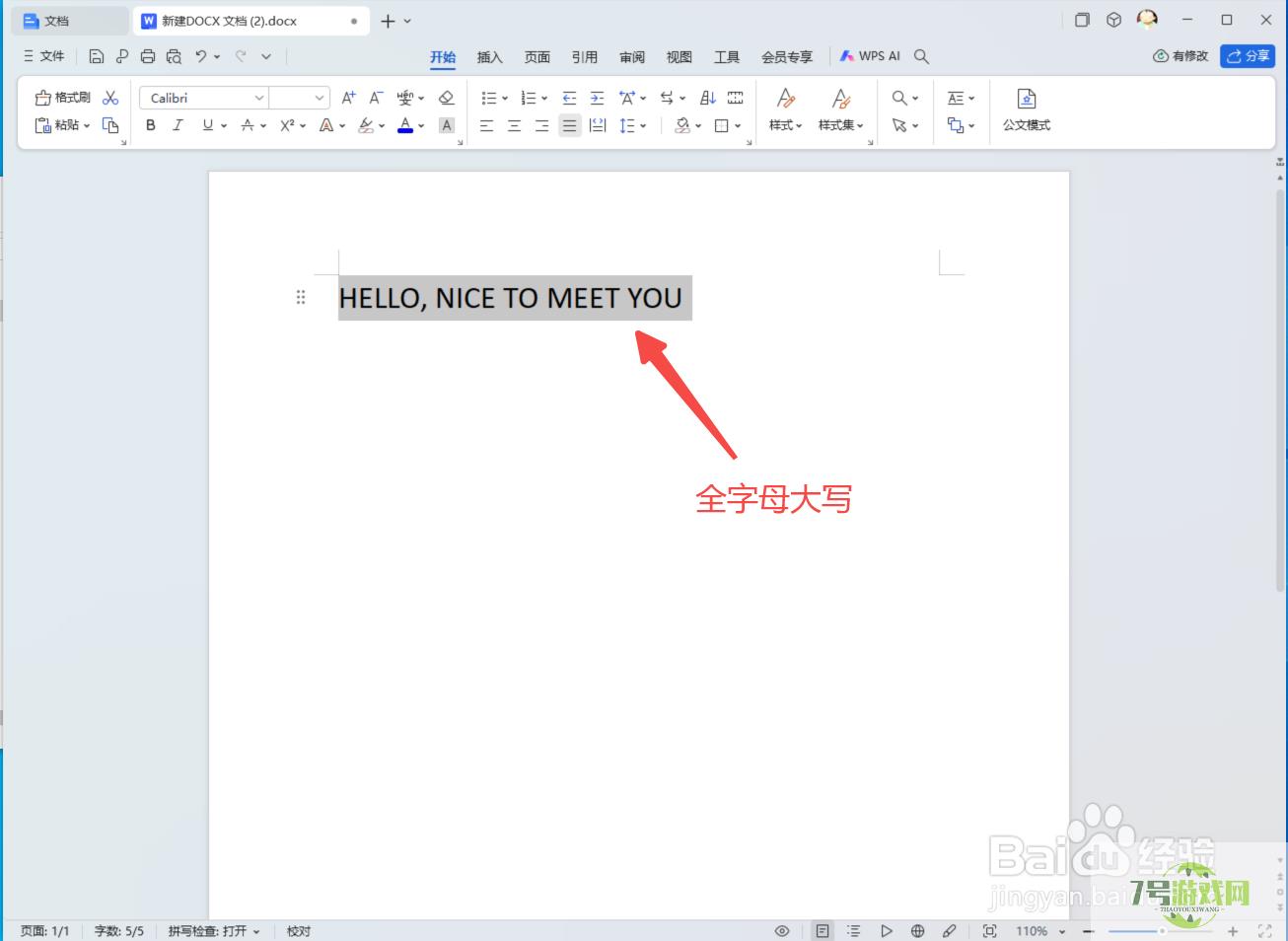Open the font size dropdown

[319, 98]
